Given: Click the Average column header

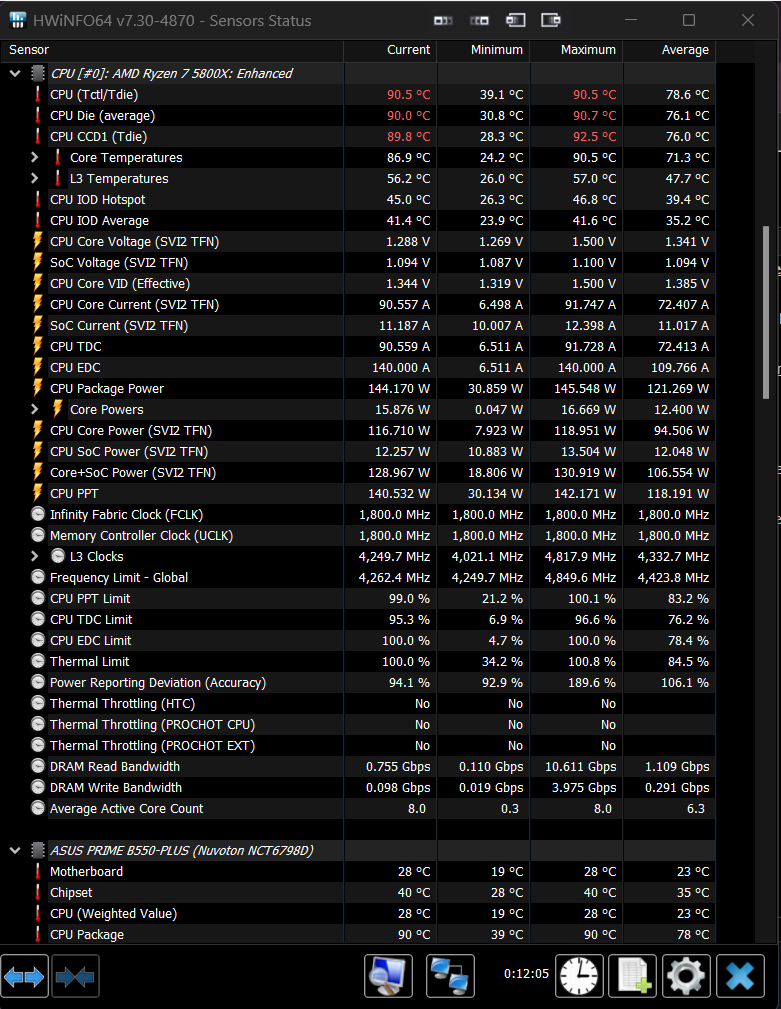Looking at the screenshot, I should (x=669, y=50).
